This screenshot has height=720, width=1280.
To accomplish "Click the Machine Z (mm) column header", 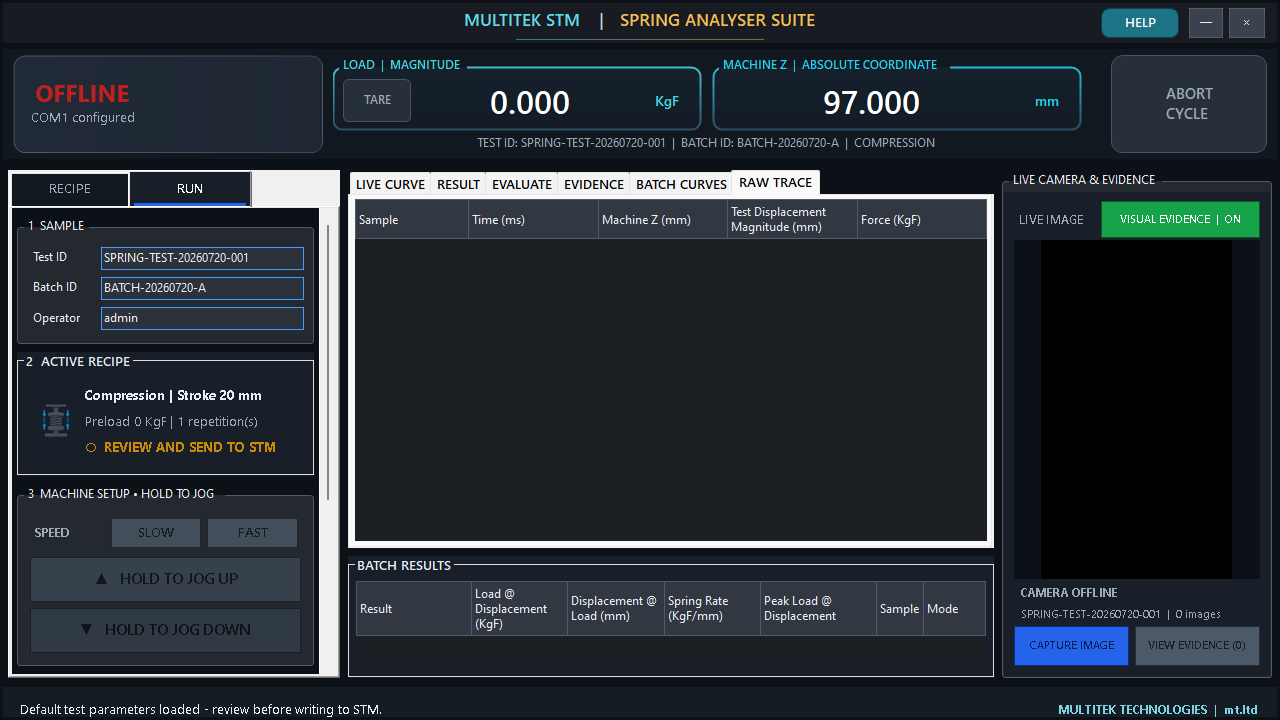I will (663, 220).
